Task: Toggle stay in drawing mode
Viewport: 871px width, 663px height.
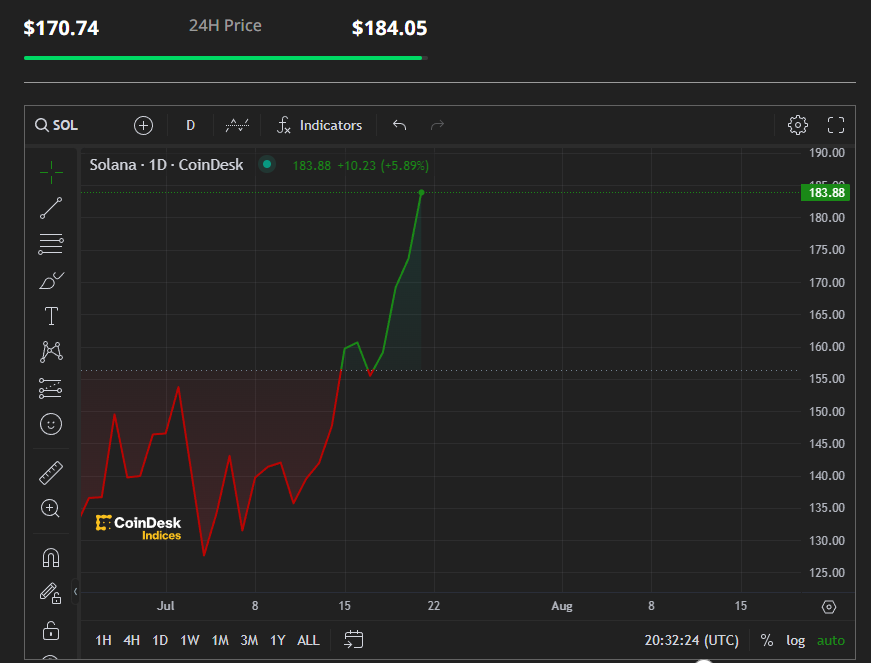Action: 51,594
